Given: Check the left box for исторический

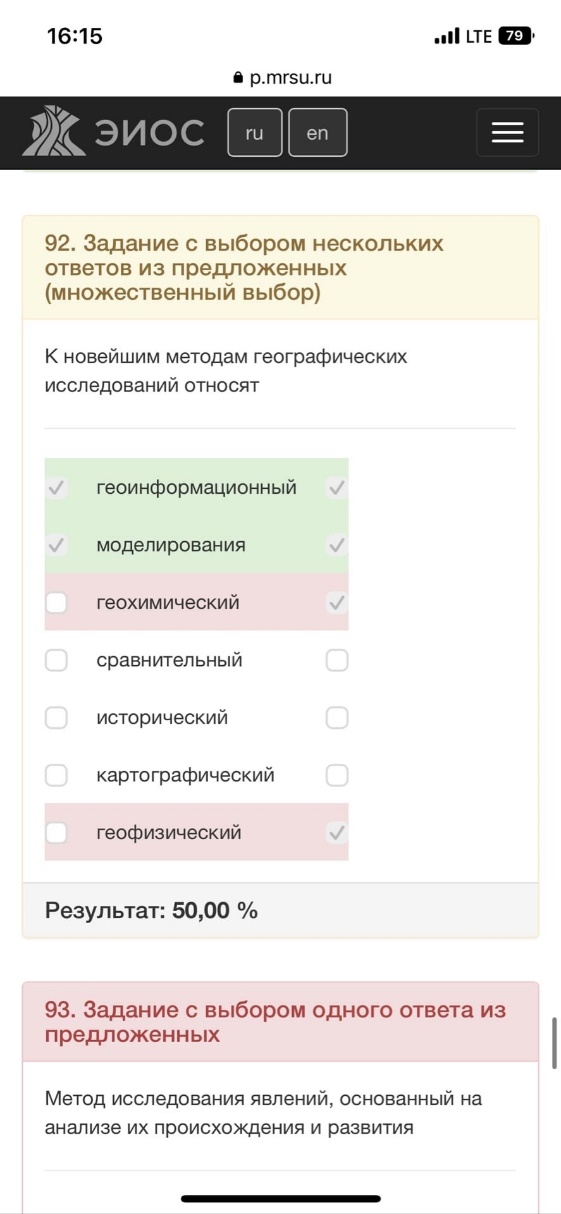Looking at the screenshot, I should click(x=57, y=718).
